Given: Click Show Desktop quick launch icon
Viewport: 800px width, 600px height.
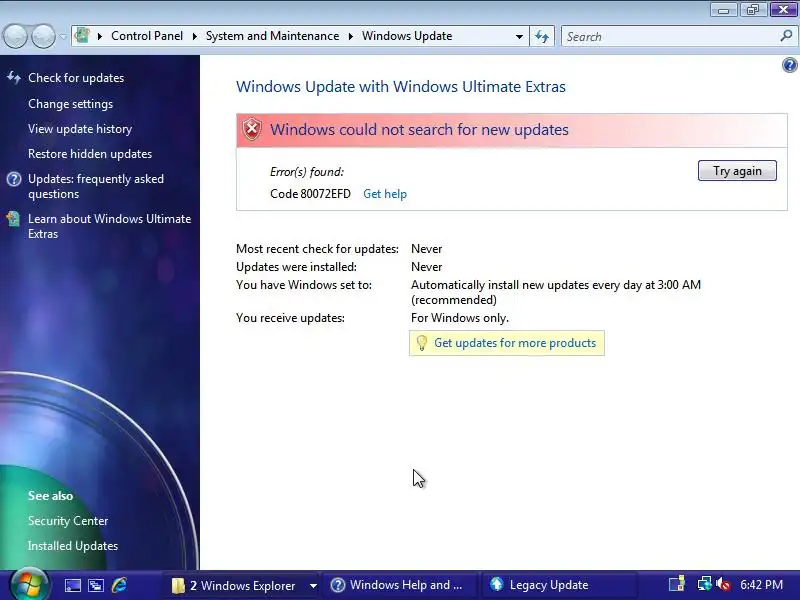Looking at the screenshot, I should 72,585.
